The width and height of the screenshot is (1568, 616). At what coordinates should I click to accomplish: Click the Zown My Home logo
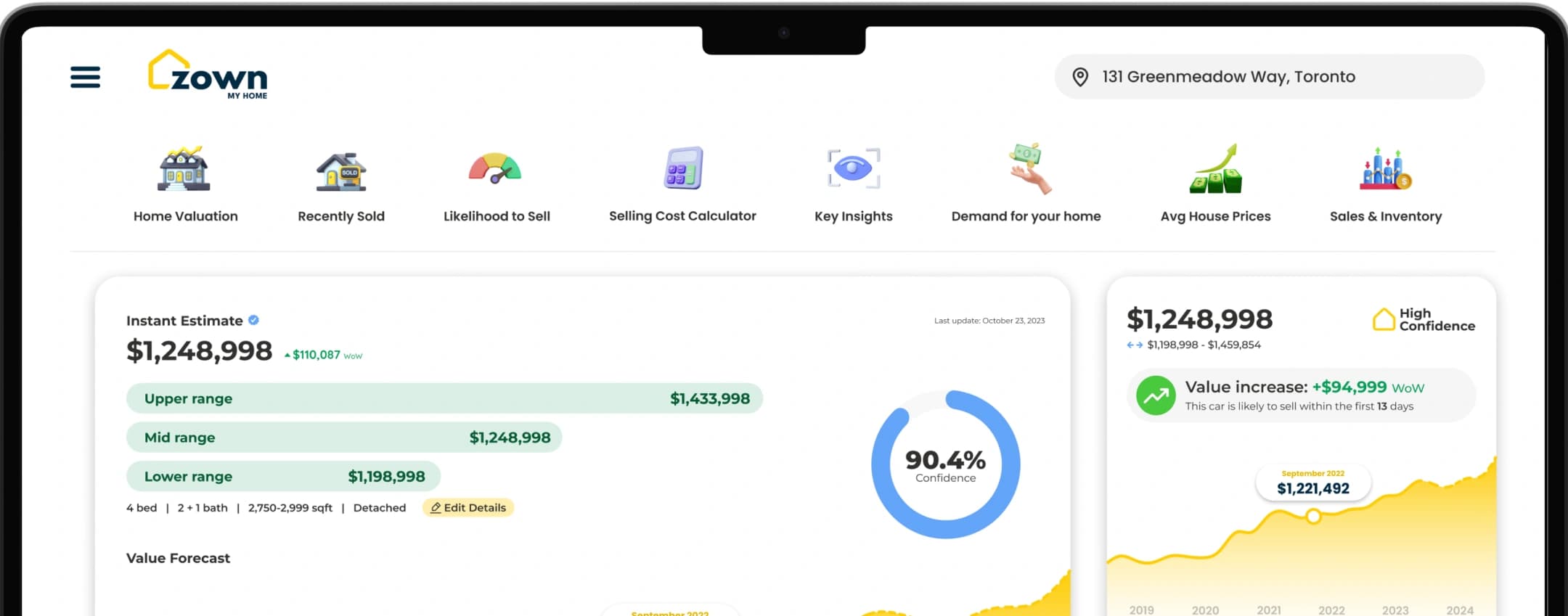208,74
